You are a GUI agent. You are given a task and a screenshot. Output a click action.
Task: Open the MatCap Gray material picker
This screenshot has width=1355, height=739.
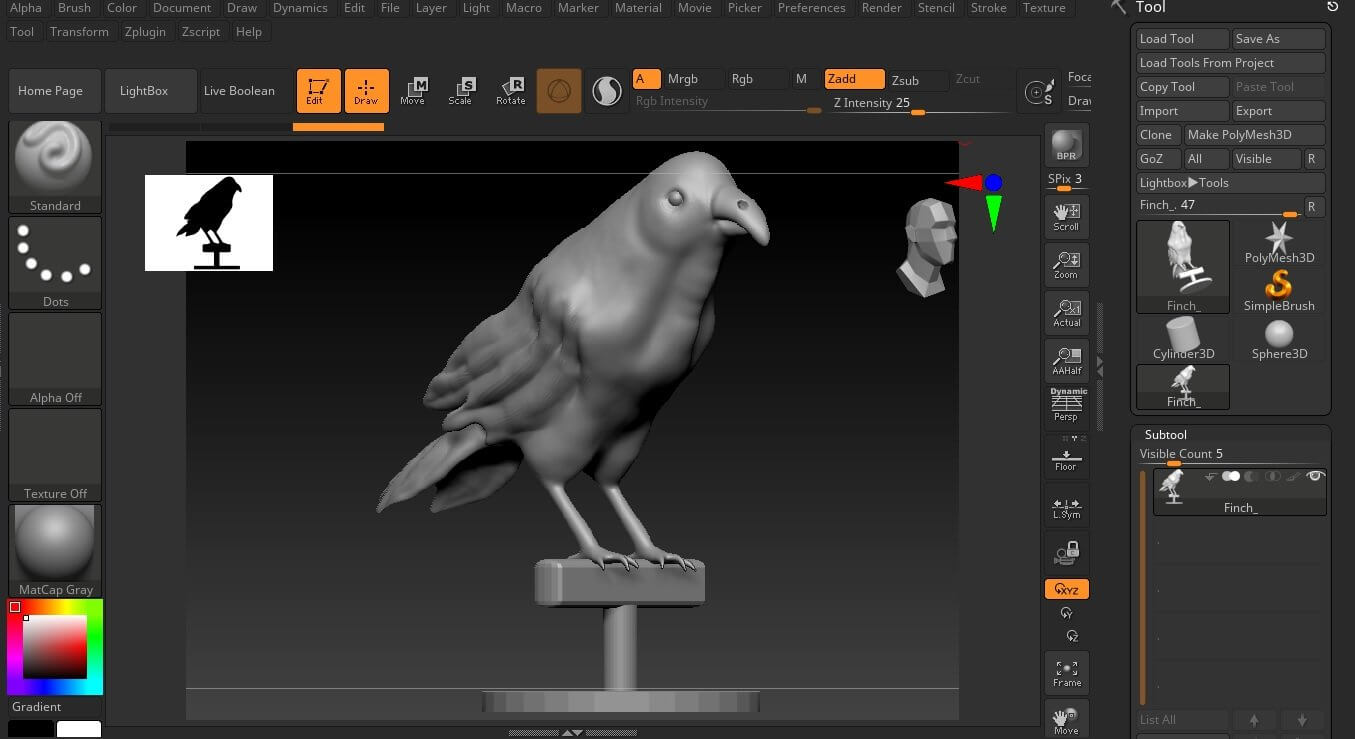tap(55, 550)
